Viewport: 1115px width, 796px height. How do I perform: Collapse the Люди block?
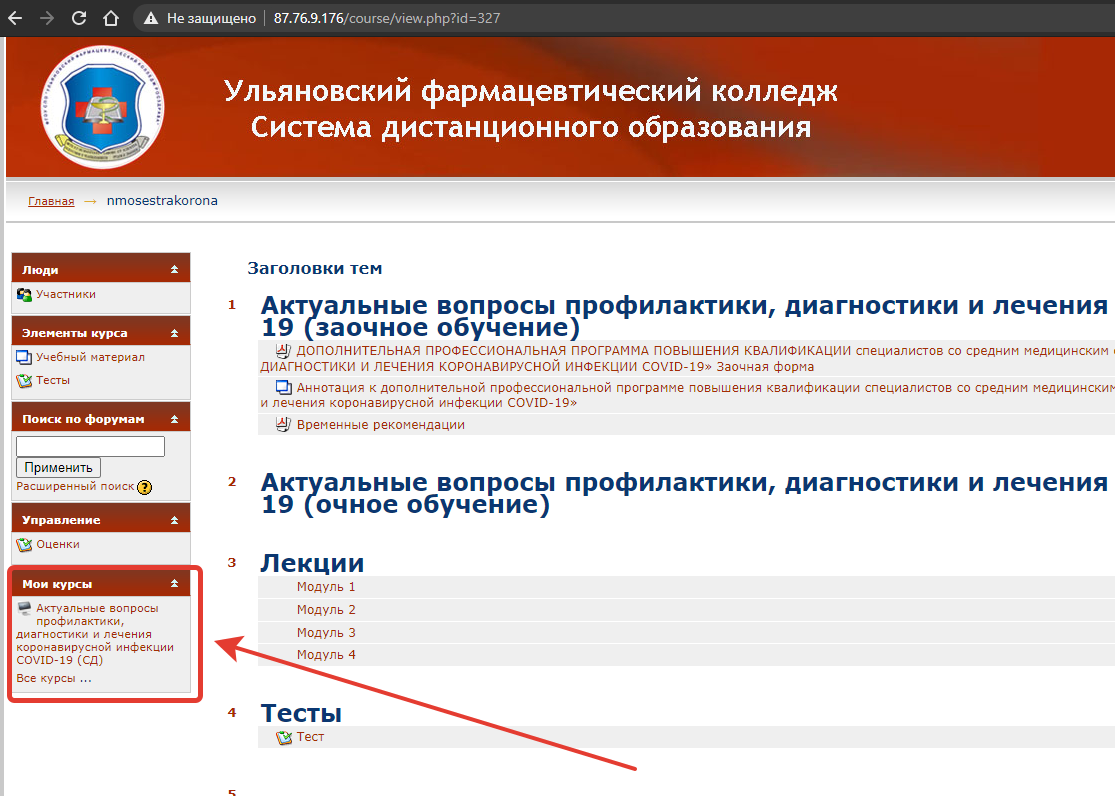174,270
